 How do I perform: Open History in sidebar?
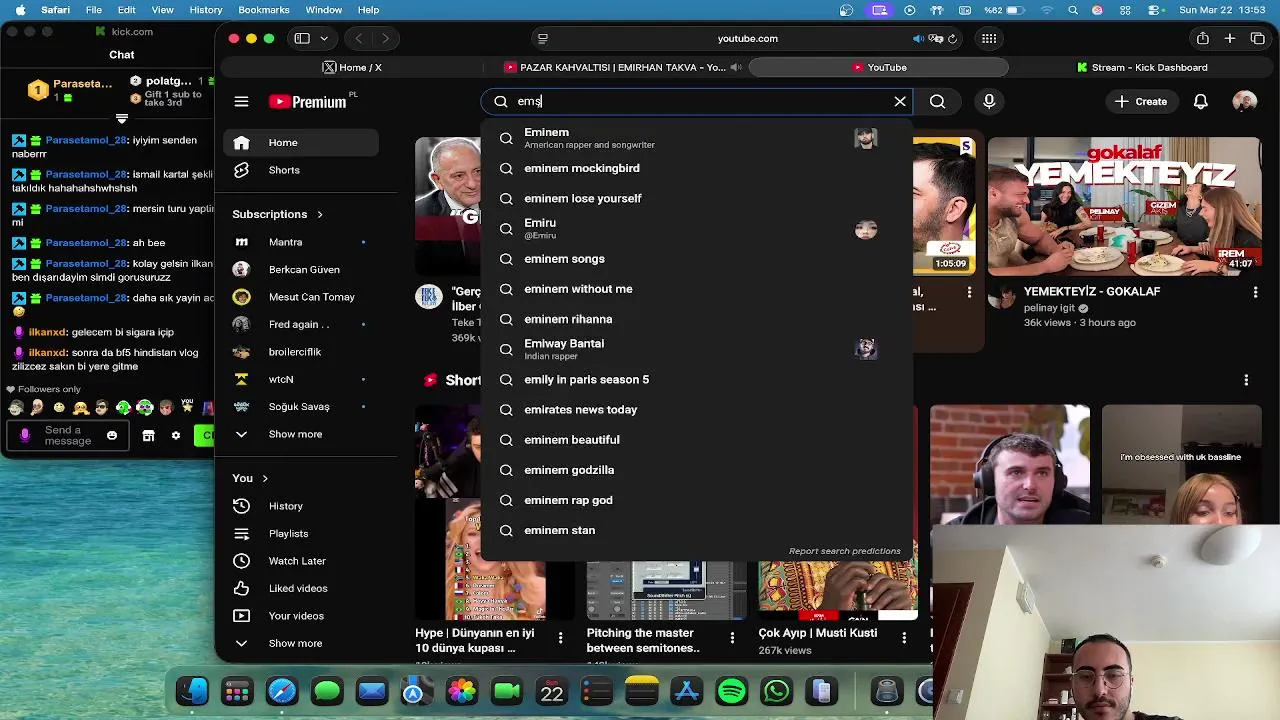coord(301,506)
